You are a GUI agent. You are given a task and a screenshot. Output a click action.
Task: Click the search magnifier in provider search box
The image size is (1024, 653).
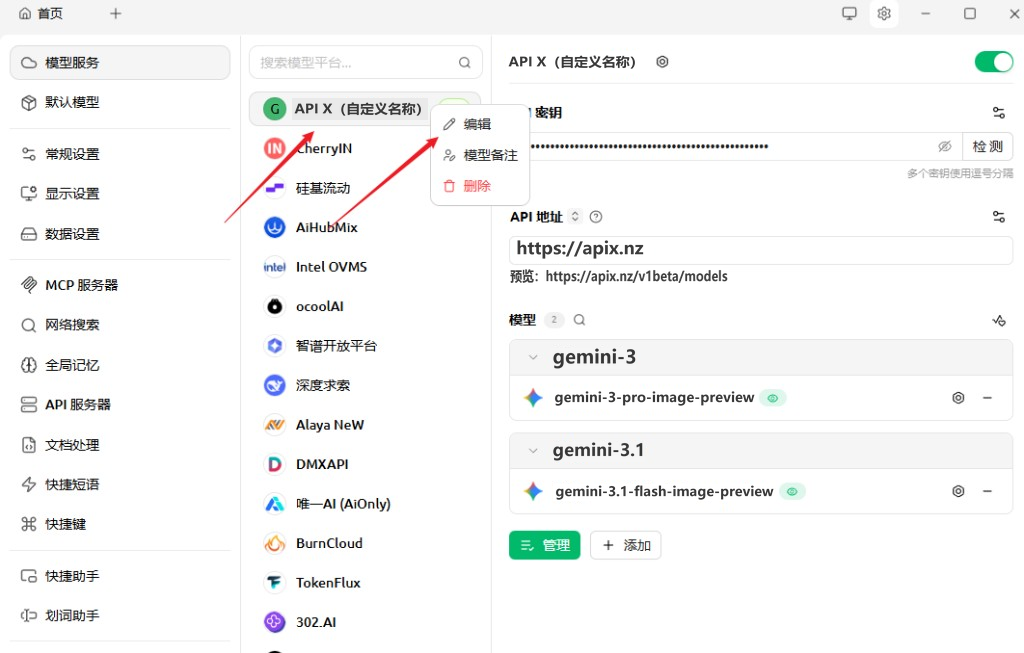[x=464, y=63]
